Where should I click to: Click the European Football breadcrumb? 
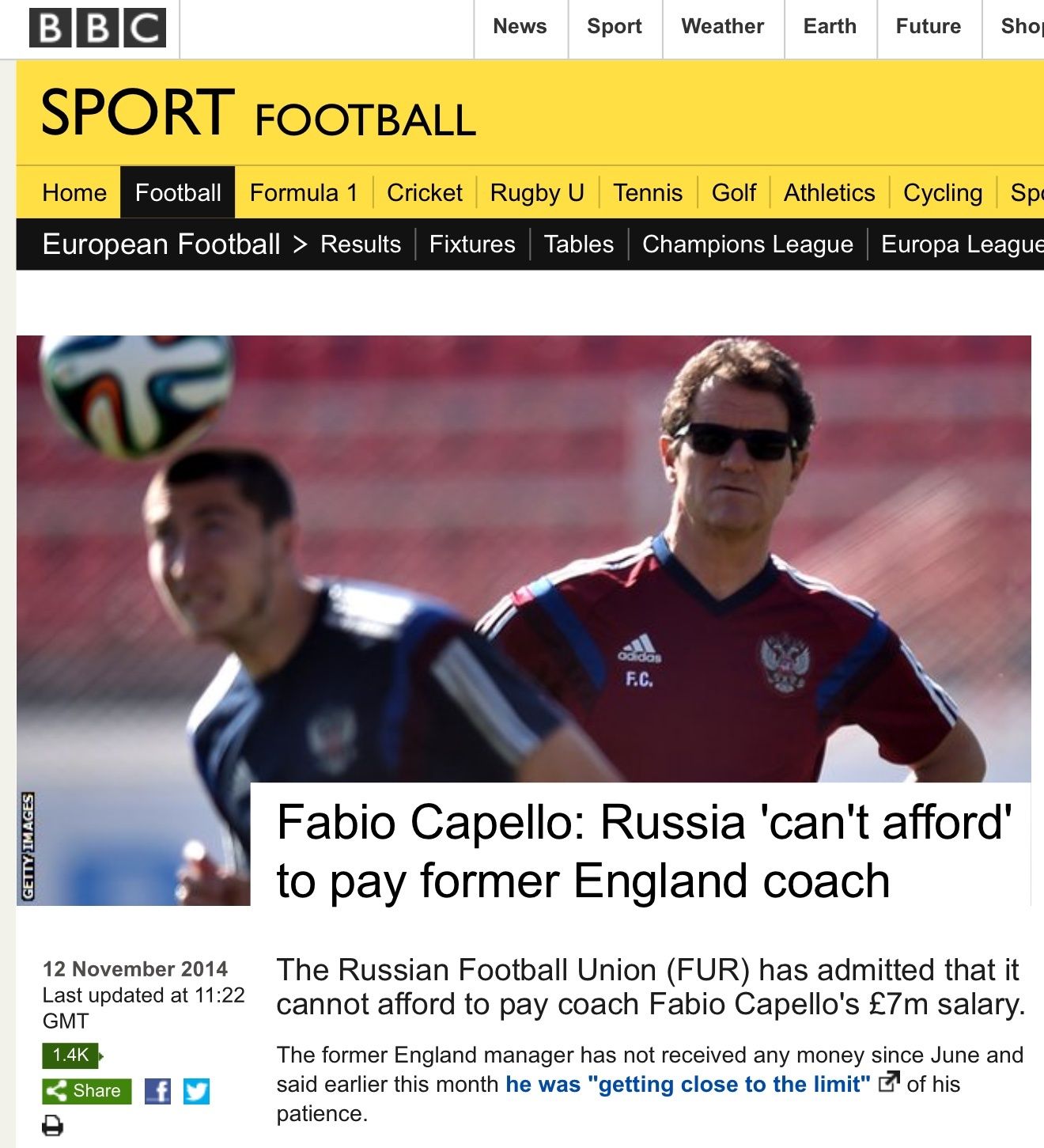[x=161, y=244]
